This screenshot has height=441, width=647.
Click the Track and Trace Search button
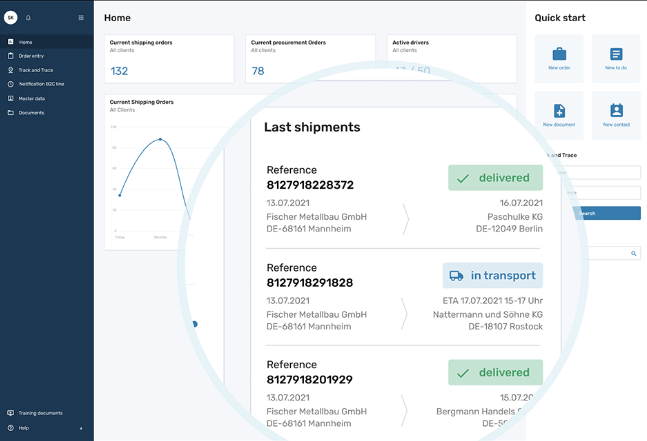(x=605, y=213)
